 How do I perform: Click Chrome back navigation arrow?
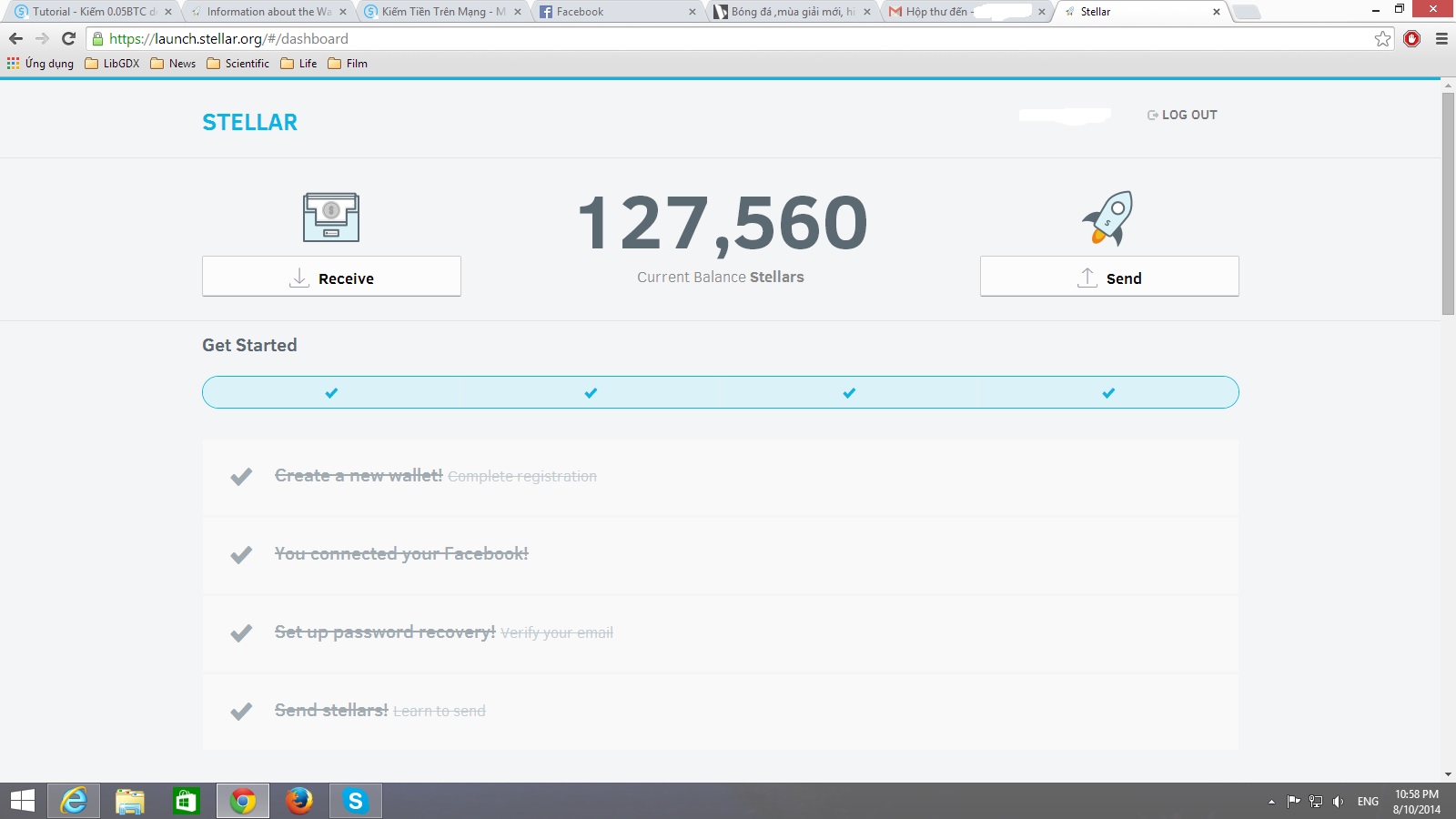coord(15,38)
